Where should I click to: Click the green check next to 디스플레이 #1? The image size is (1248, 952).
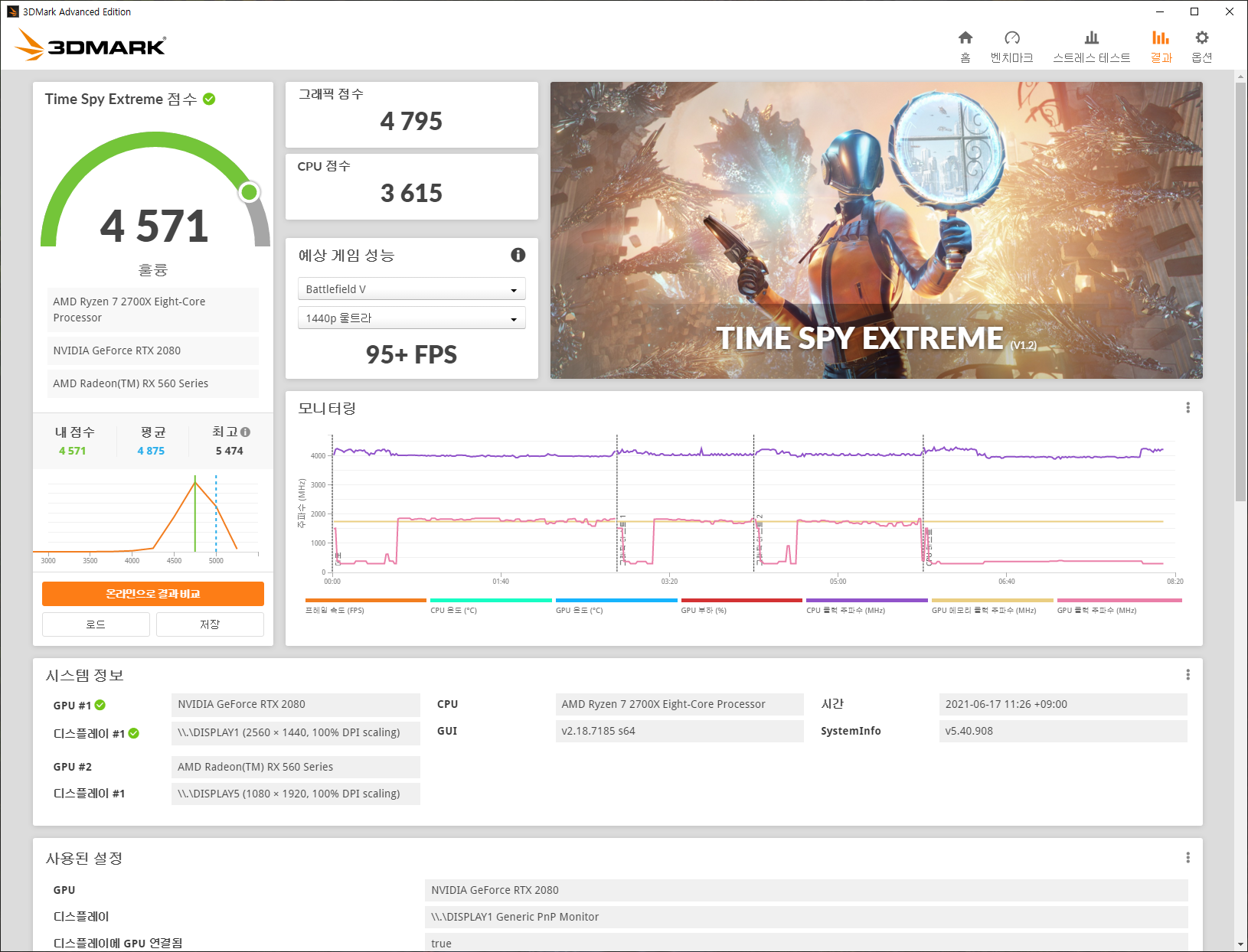click(134, 733)
